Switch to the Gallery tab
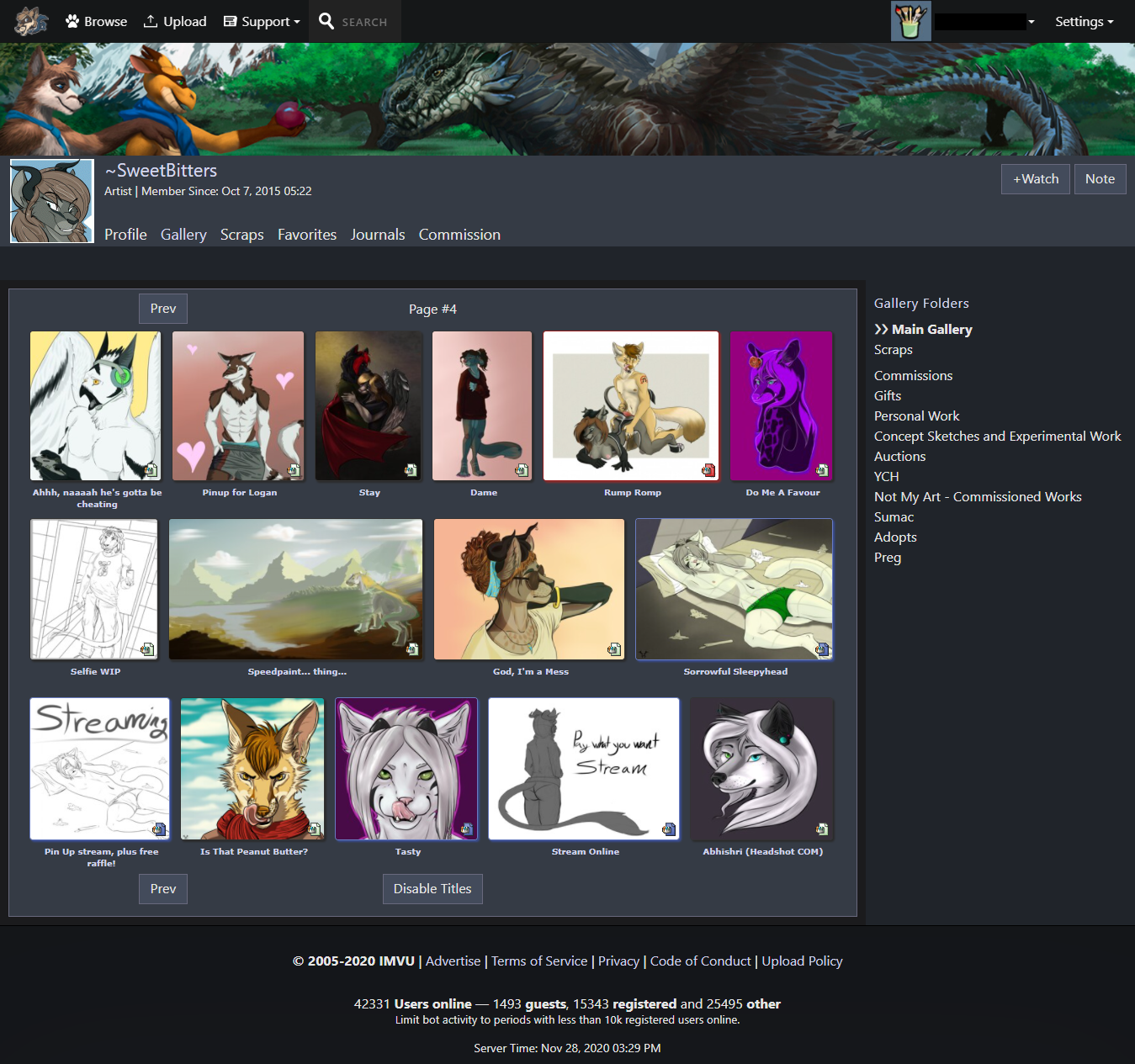 pos(183,235)
